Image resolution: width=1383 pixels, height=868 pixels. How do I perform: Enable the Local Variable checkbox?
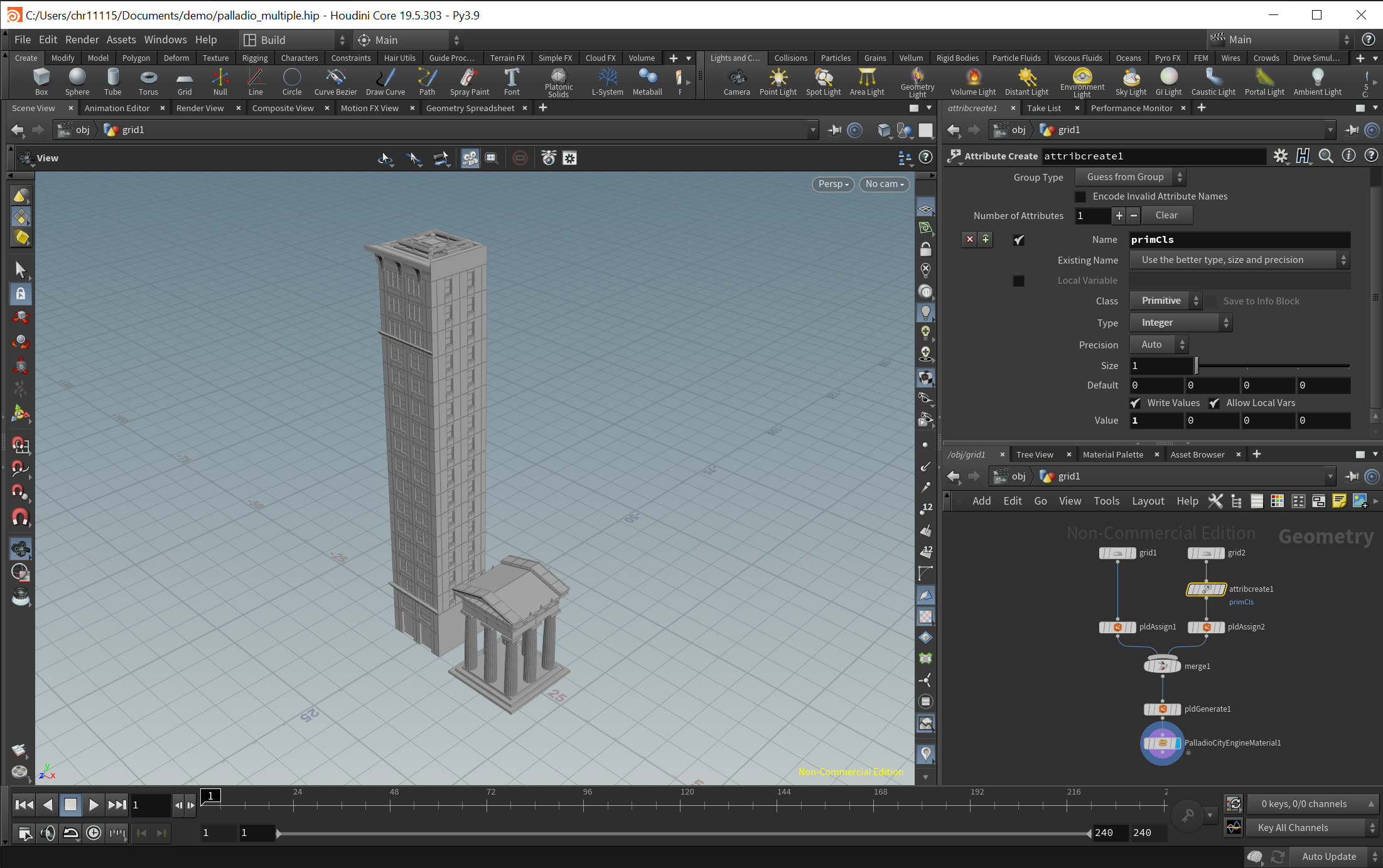(1018, 281)
